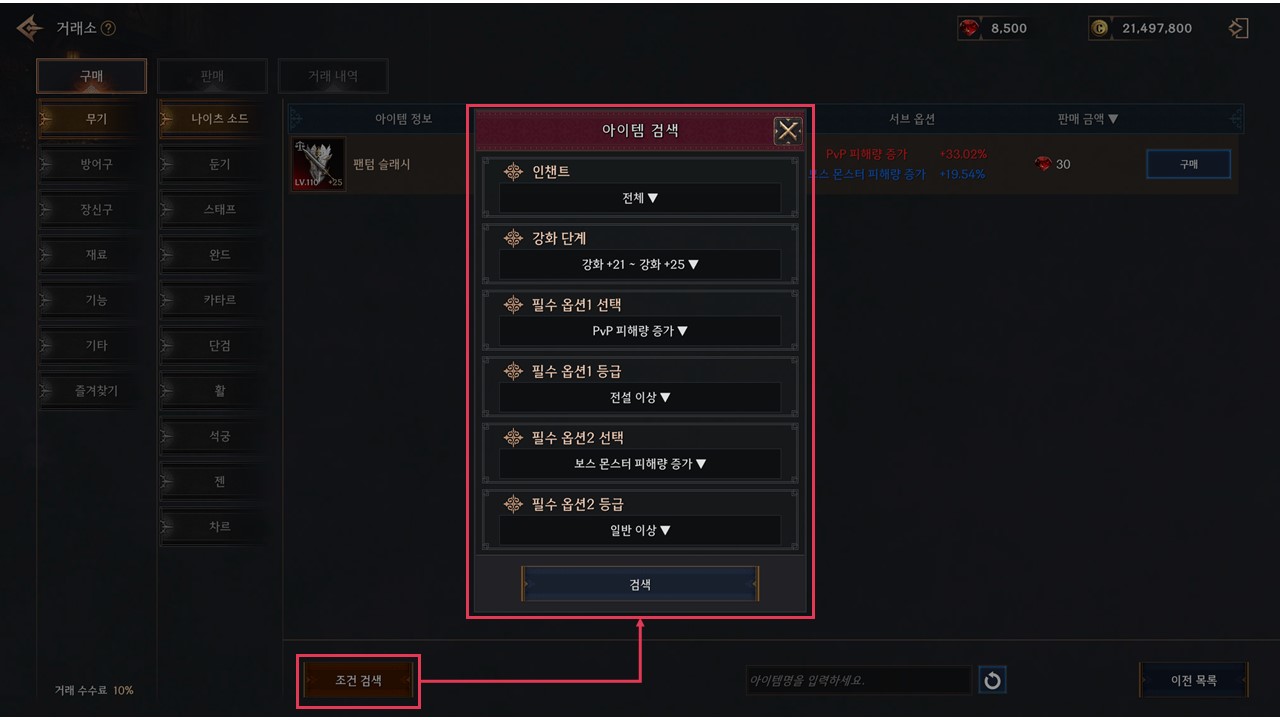This screenshot has width=1280, height=720.
Task: Open the 필수 옵션1 선택 PvP 피해량 증가 dropdown
Action: 640,331
